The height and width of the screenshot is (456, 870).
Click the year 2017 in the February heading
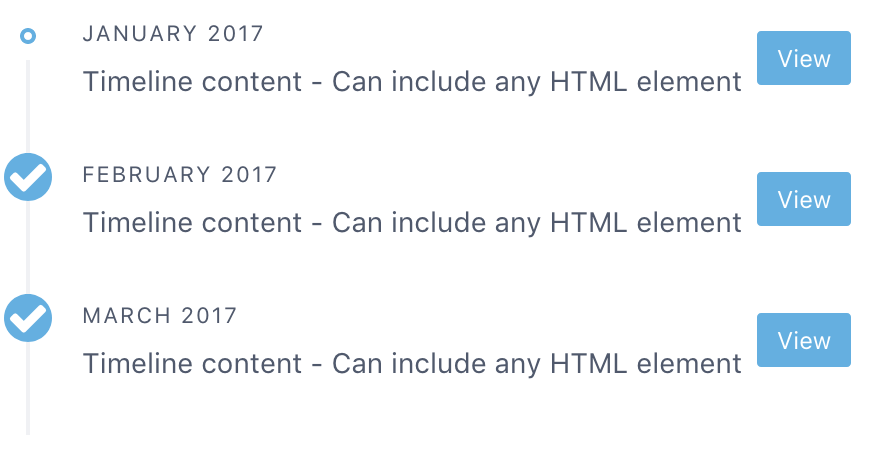249,175
